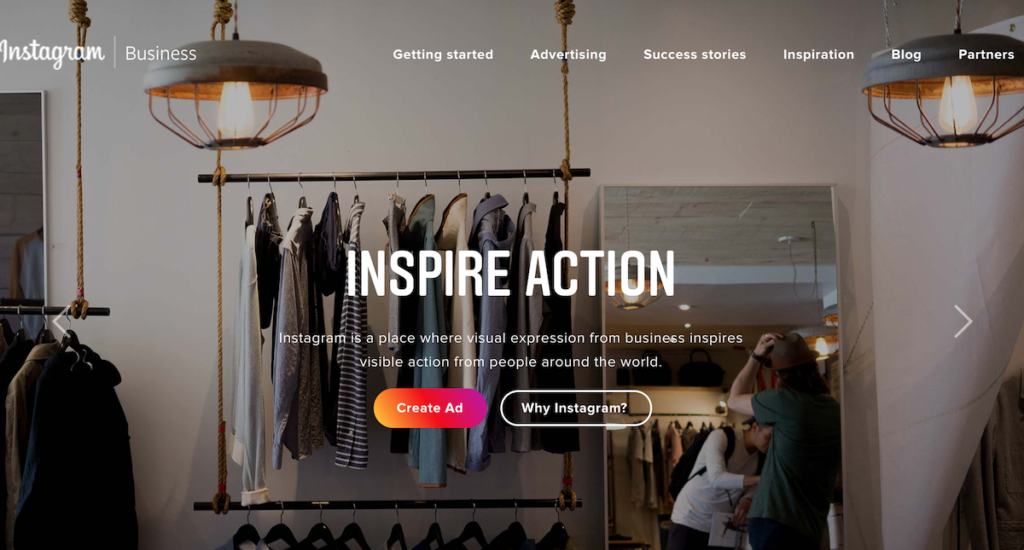The height and width of the screenshot is (550, 1024).
Task: Go to the previous carousel slide arrow
Action: (62, 321)
